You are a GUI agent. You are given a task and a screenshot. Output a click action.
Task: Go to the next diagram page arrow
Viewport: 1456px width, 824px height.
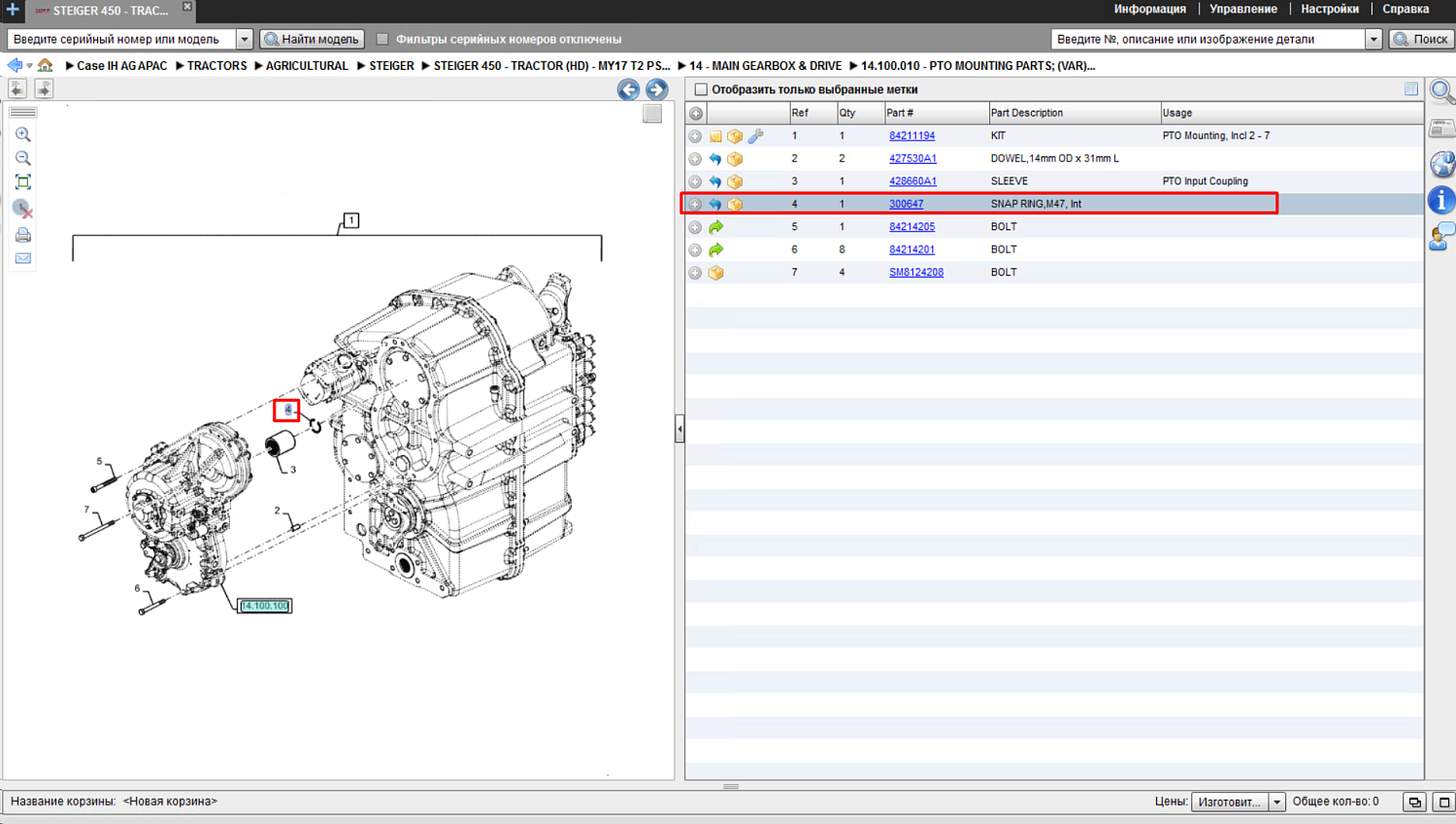[657, 90]
